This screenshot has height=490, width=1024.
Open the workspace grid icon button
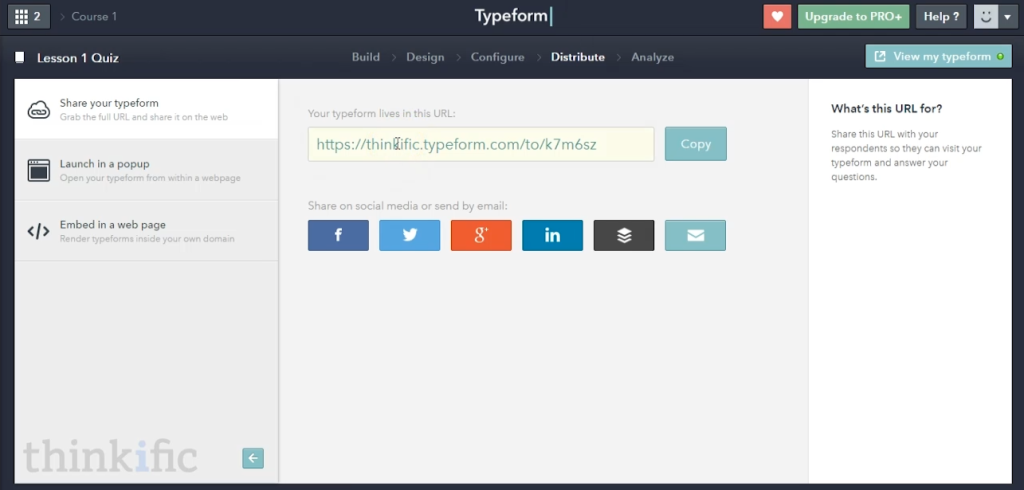tap(29, 17)
